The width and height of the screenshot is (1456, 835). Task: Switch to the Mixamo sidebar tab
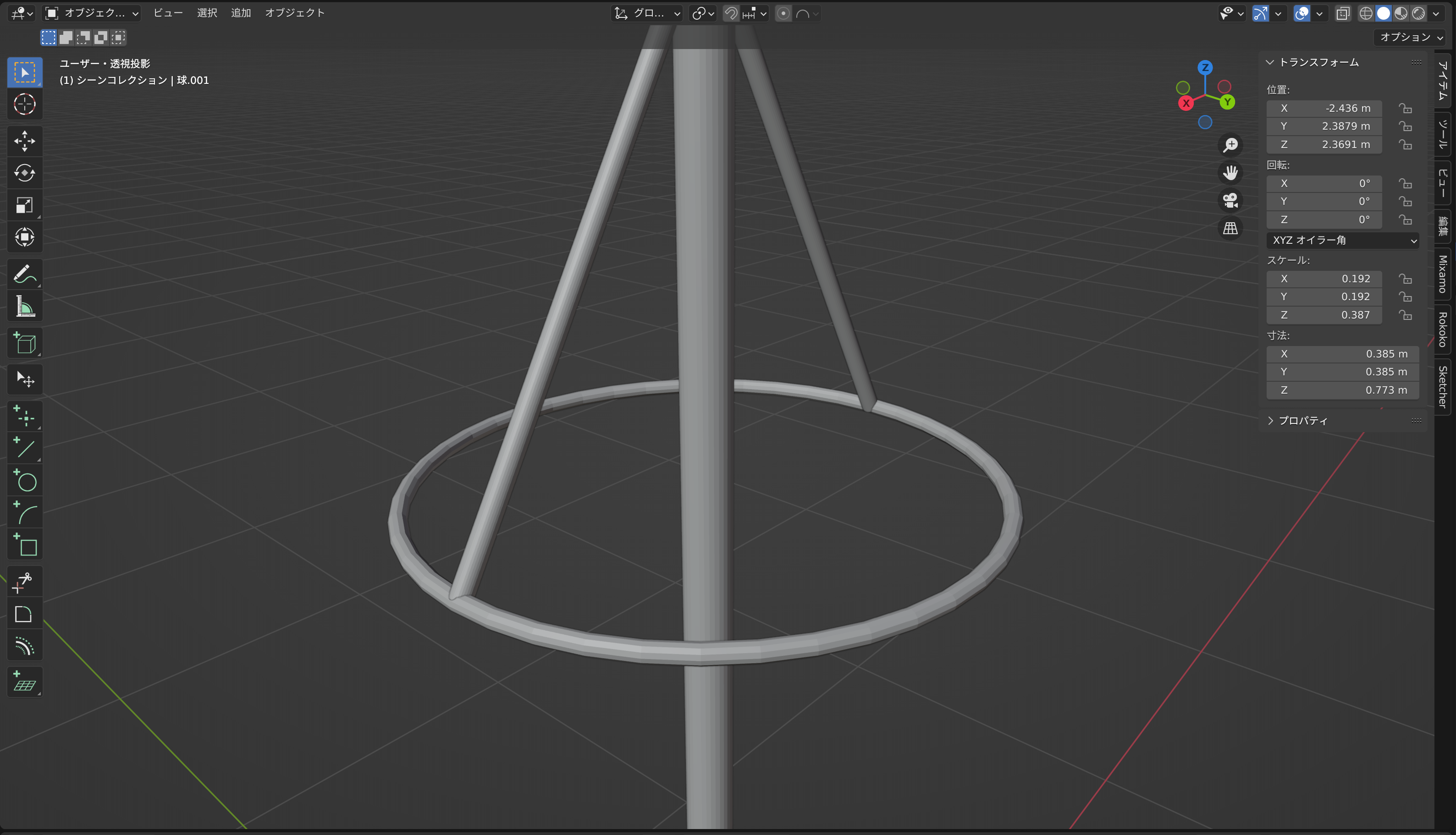click(1443, 274)
